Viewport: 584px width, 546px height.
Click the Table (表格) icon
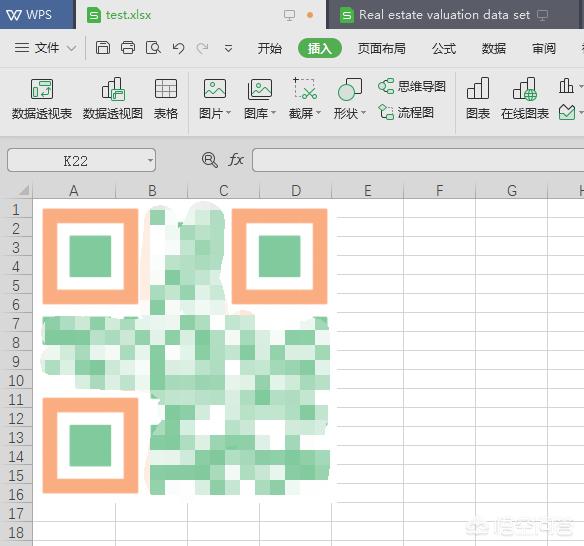[166, 99]
